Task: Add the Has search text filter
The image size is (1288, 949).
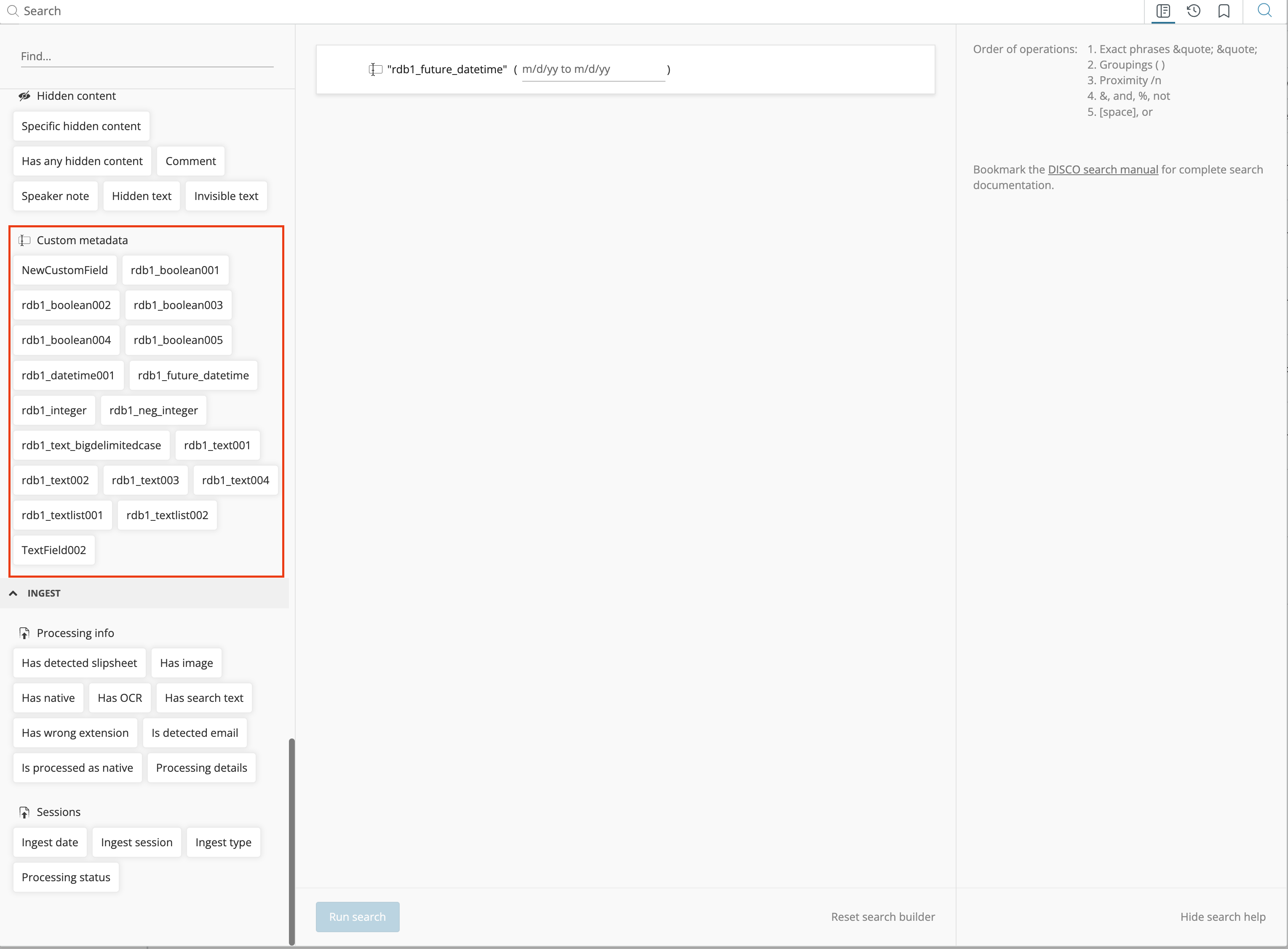Action: coord(204,698)
